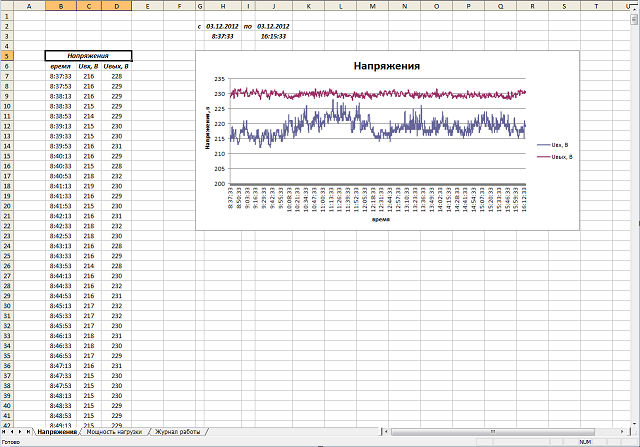This screenshot has height=447, width=640.
Task: Click the horizontal scrollbar right arrow
Action: [x=624, y=431]
